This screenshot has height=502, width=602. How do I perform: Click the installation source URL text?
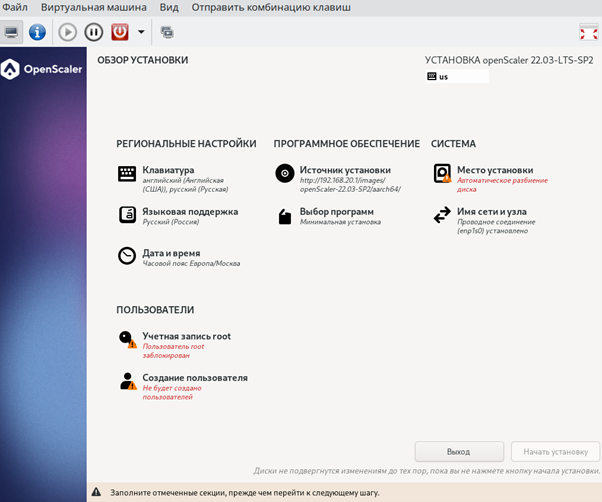coord(350,185)
